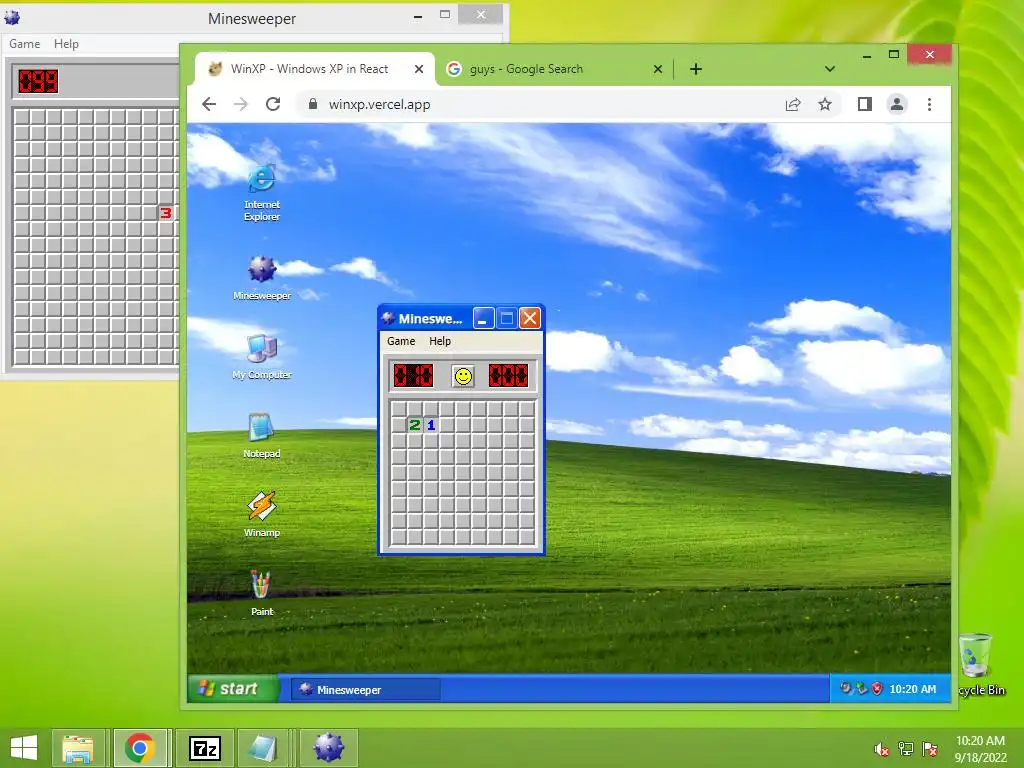Click the network tray icon
1024x768 pixels.
[x=905, y=749]
